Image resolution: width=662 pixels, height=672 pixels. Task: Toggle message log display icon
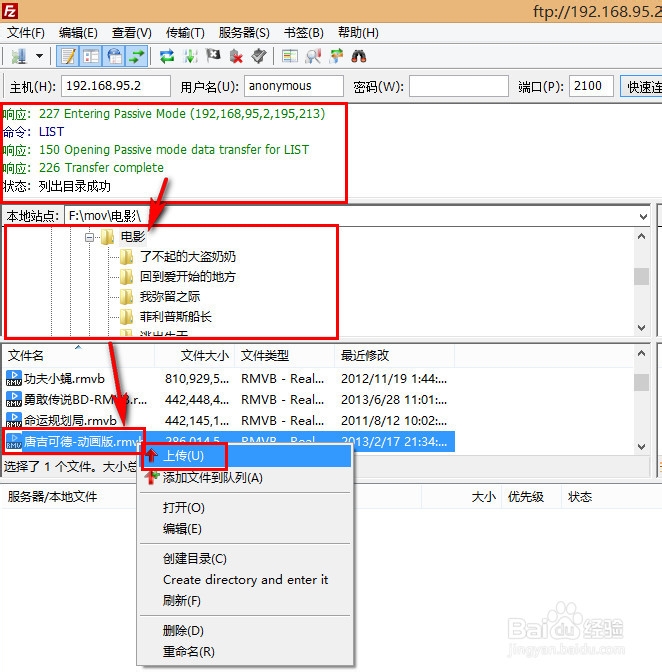(x=68, y=56)
